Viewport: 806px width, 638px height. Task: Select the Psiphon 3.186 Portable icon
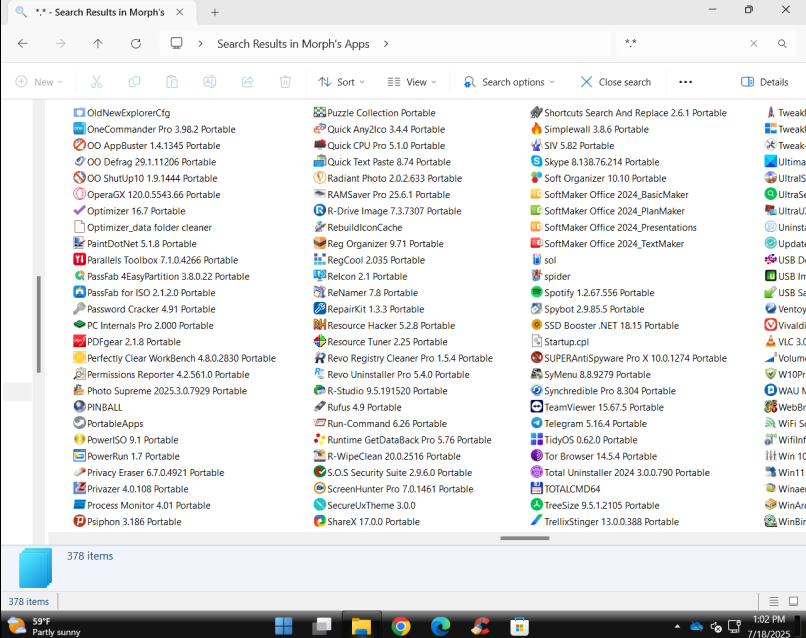point(79,521)
